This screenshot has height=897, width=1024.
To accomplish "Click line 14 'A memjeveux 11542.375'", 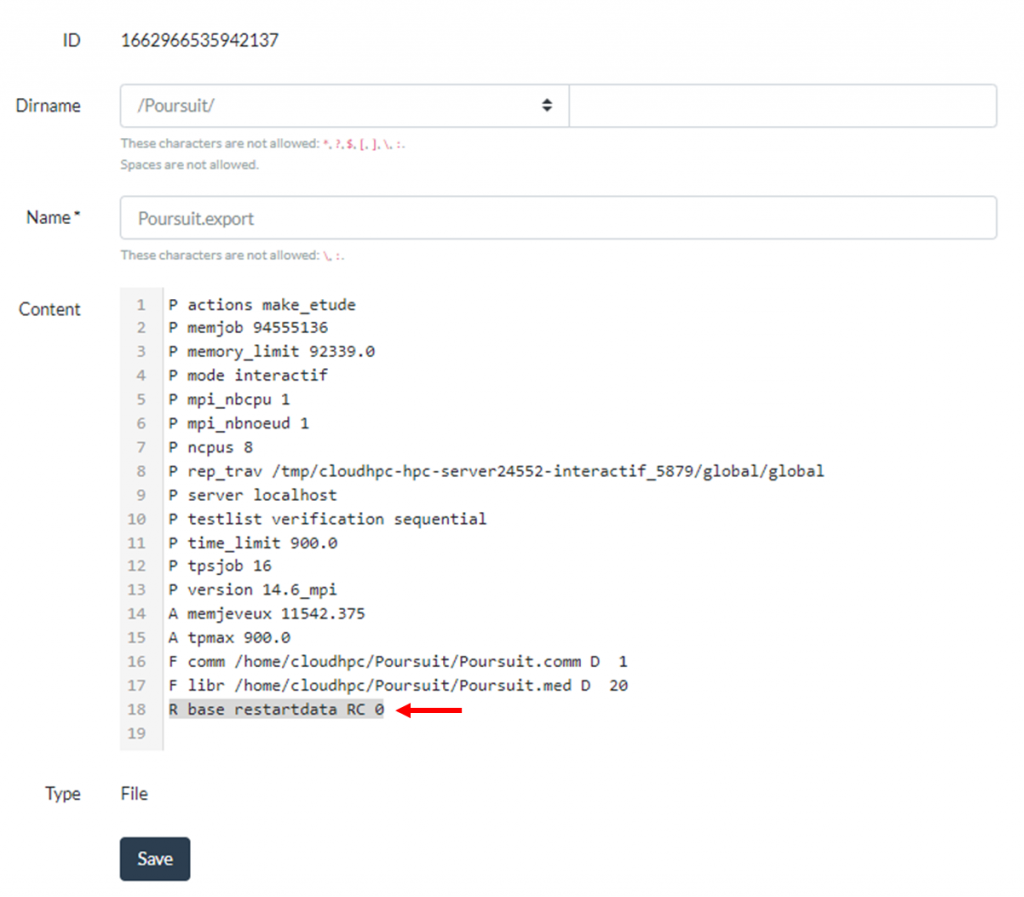I will coord(266,614).
